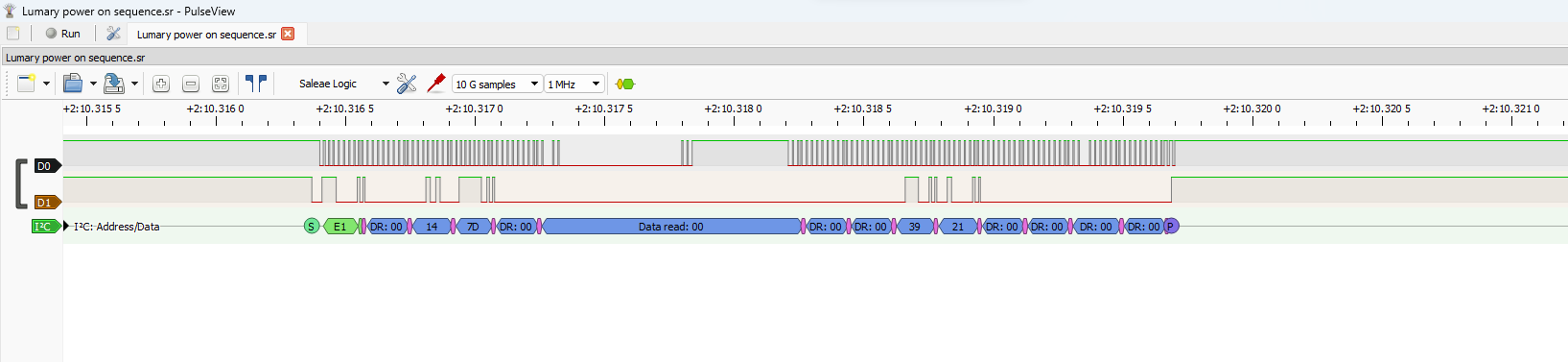Open the 10 G samples dropdown
The height and width of the screenshot is (362, 1568).
point(498,84)
